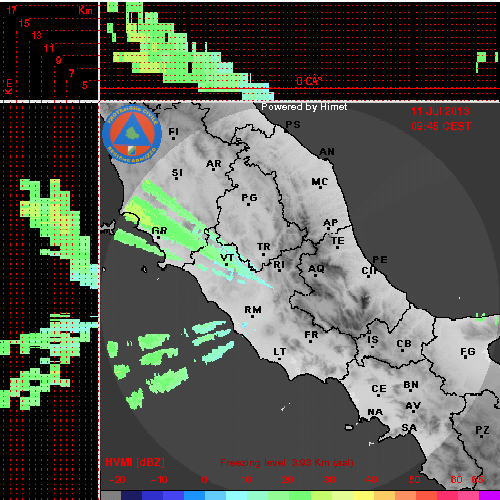Click the 13 km altitude label
Screen dimensions: 500x500
pos(37,35)
